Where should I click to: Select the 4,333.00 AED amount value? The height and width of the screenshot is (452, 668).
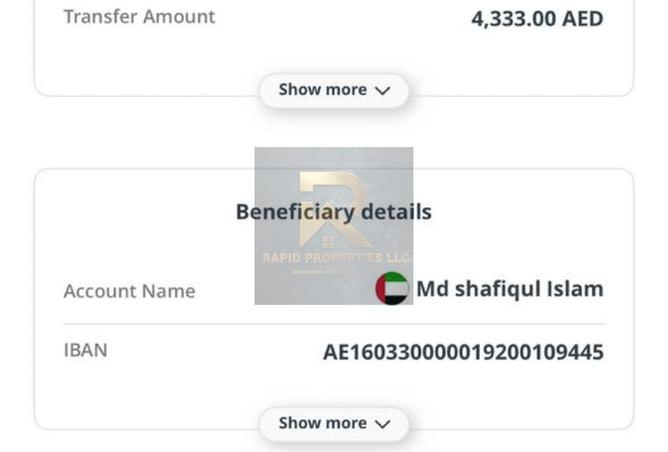tap(537, 19)
